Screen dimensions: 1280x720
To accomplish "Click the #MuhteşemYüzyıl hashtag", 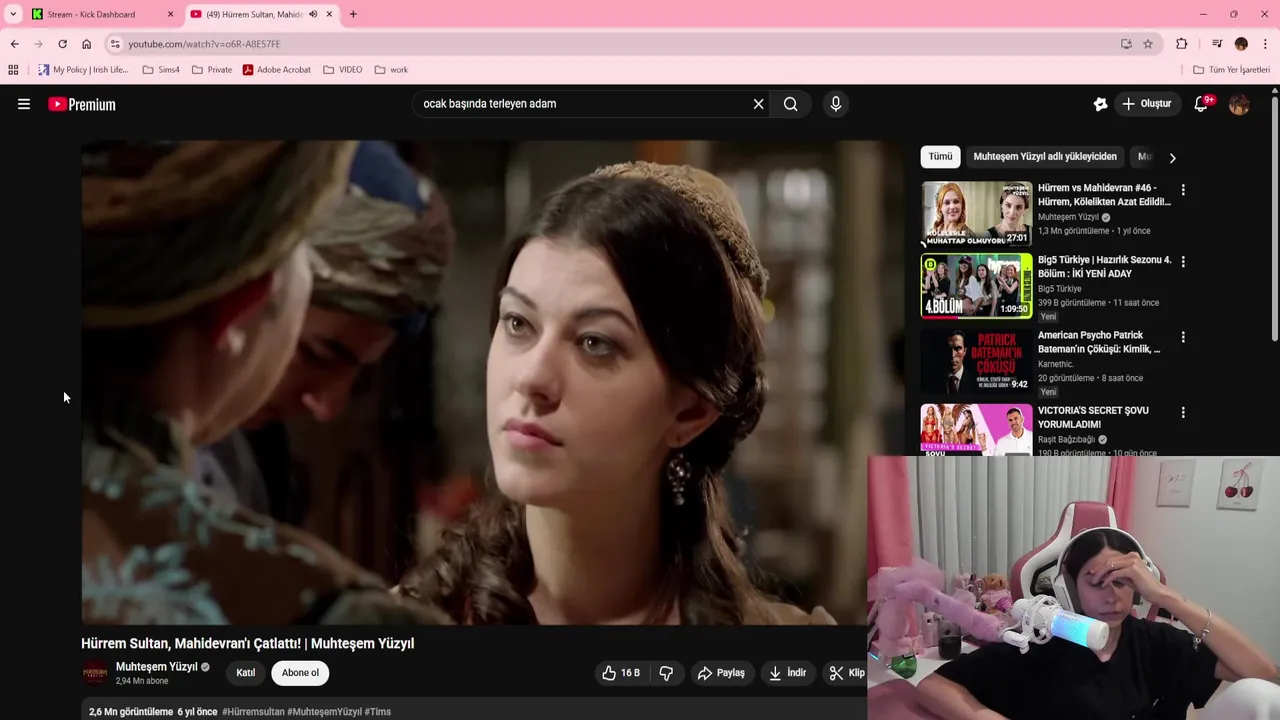I will tap(325, 712).
